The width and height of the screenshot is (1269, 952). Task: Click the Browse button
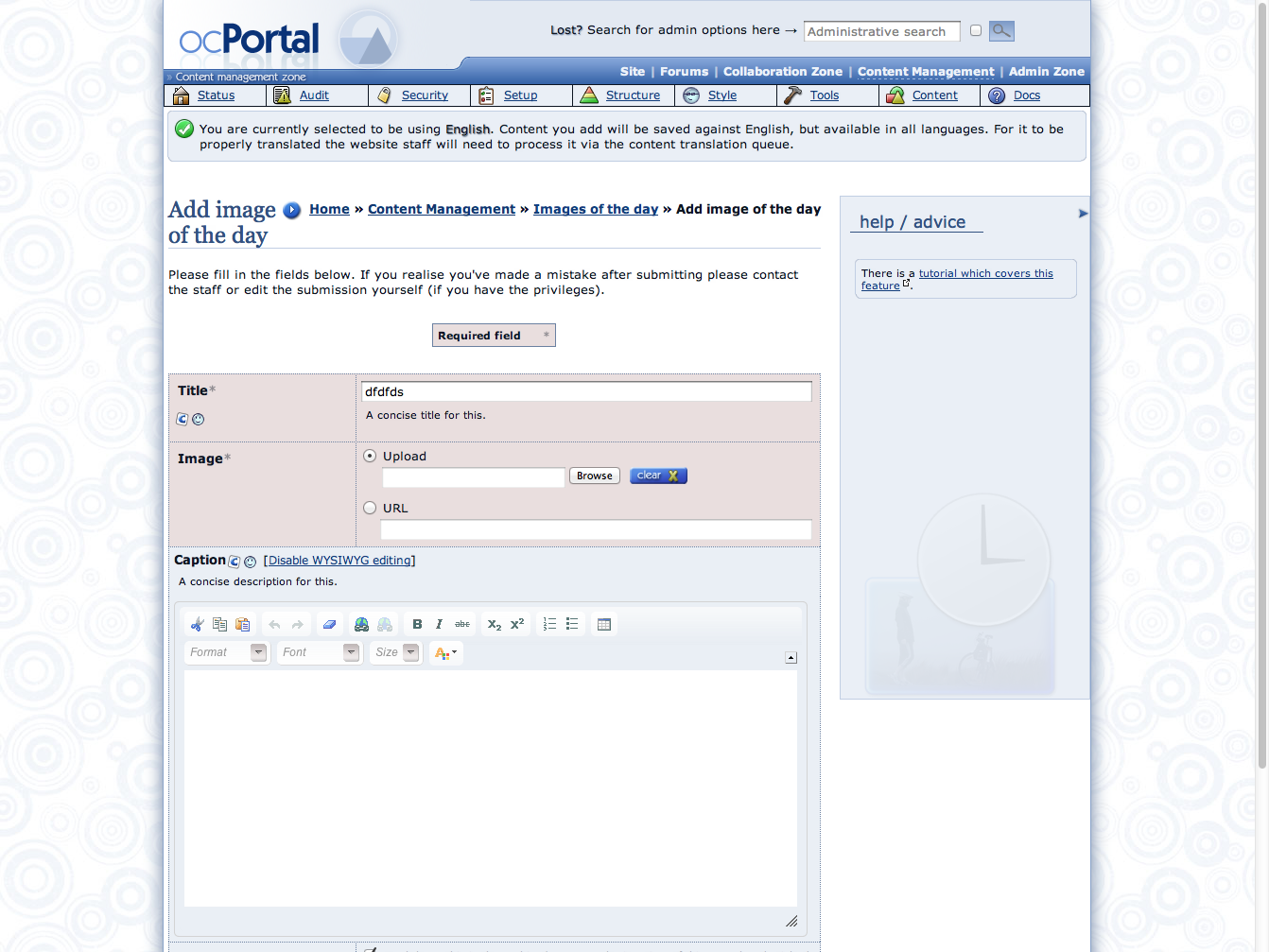click(x=594, y=476)
